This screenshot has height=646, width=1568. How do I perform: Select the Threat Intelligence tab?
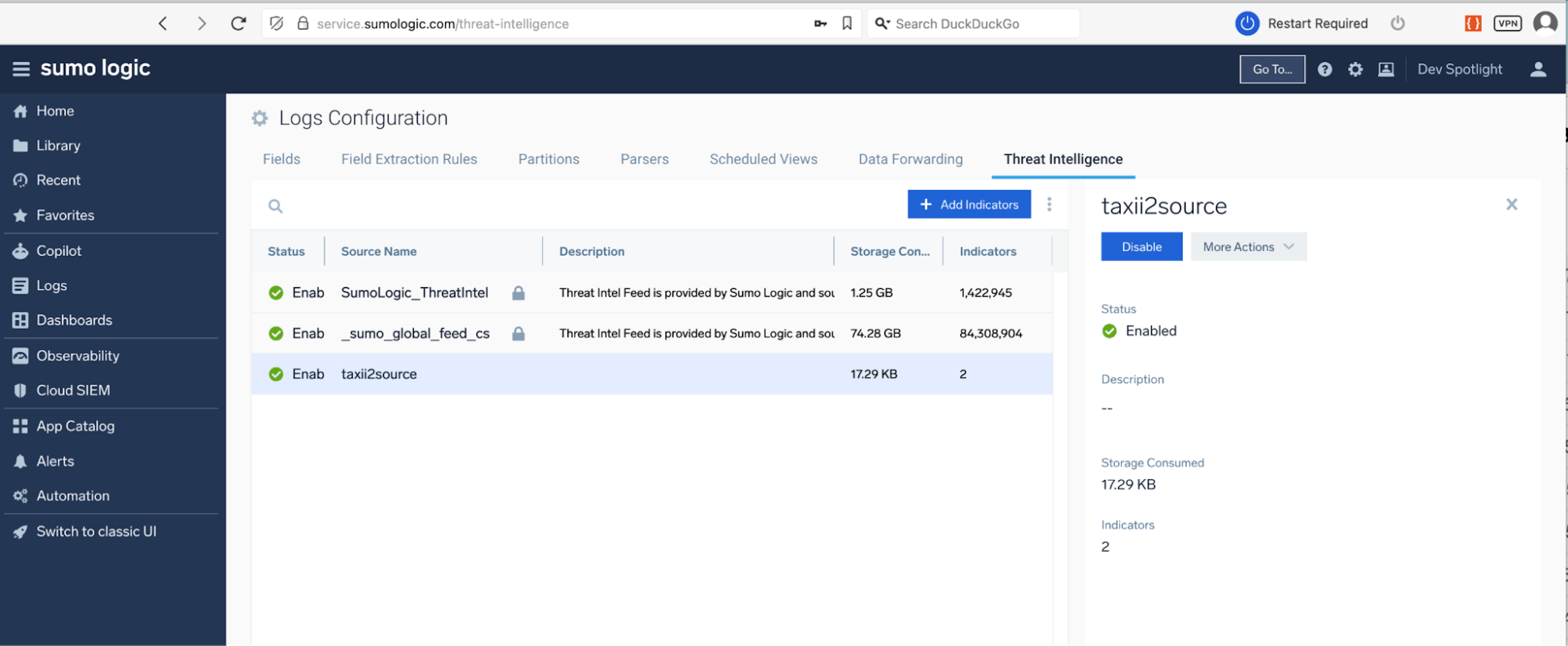pyautogui.click(x=1063, y=160)
